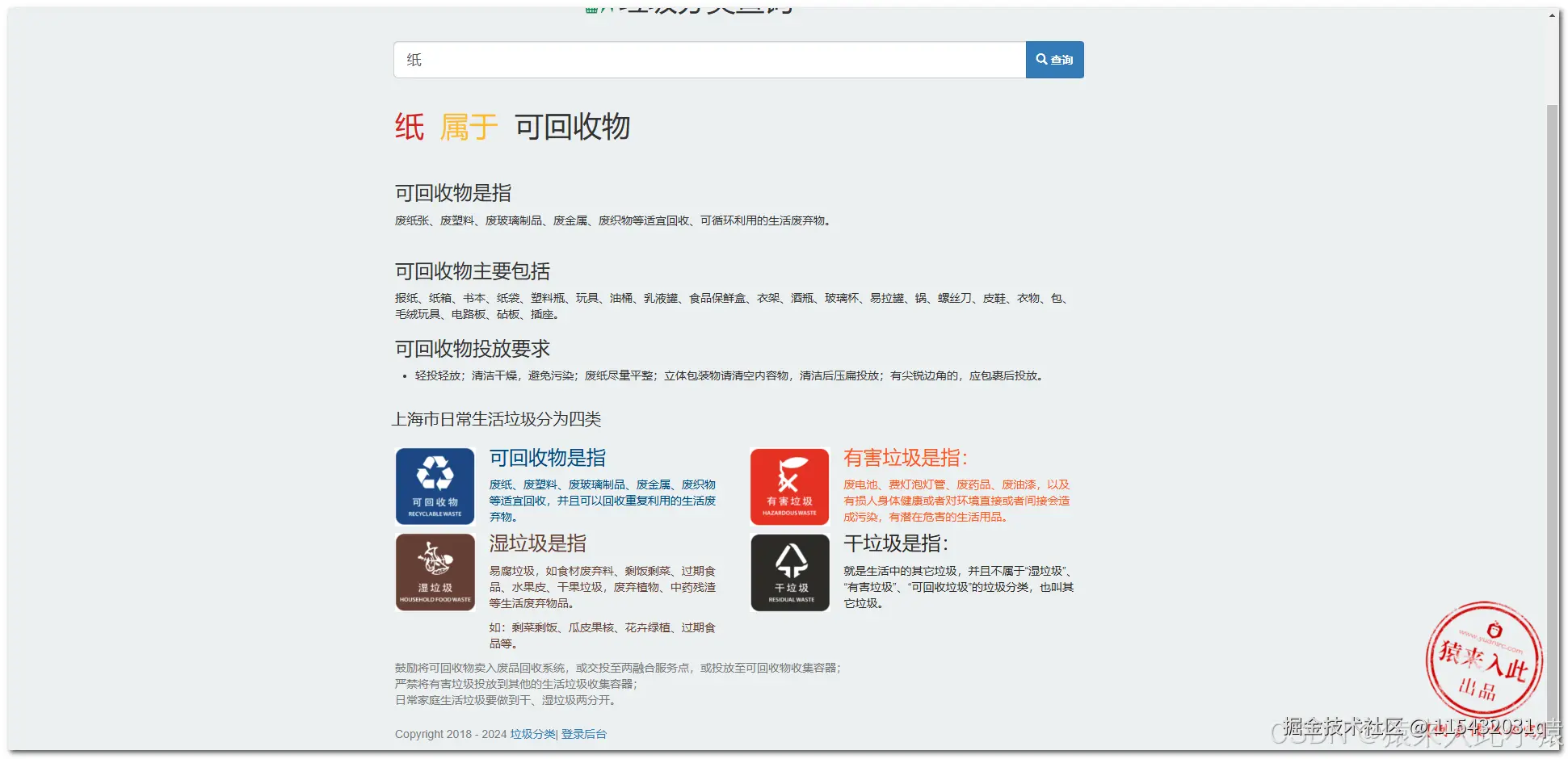Screen dimensions: 1568x759
Task: Click the list text starting 报纸、纸箱、书本
Action: click(x=734, y=306)
